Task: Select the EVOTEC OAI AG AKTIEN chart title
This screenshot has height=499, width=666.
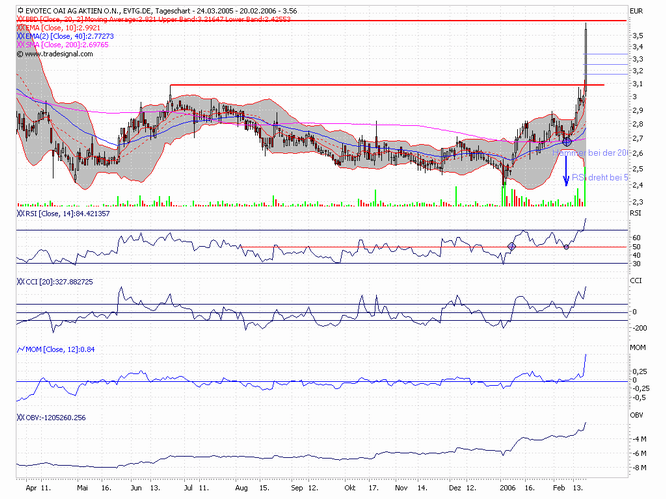Action: pos(161,11)
